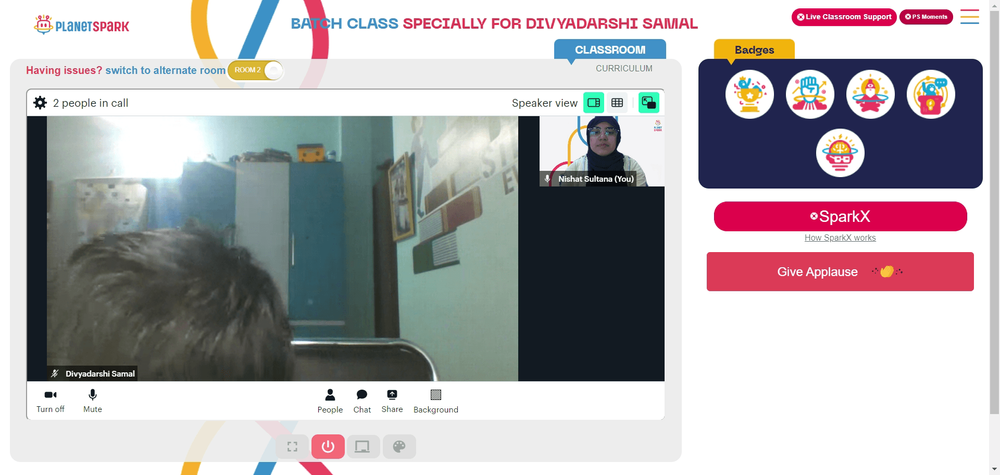The image size is (1000, 475).
Task: Switch to grid view layout icon
Action: pyautogui.click(x=617, y=103)
